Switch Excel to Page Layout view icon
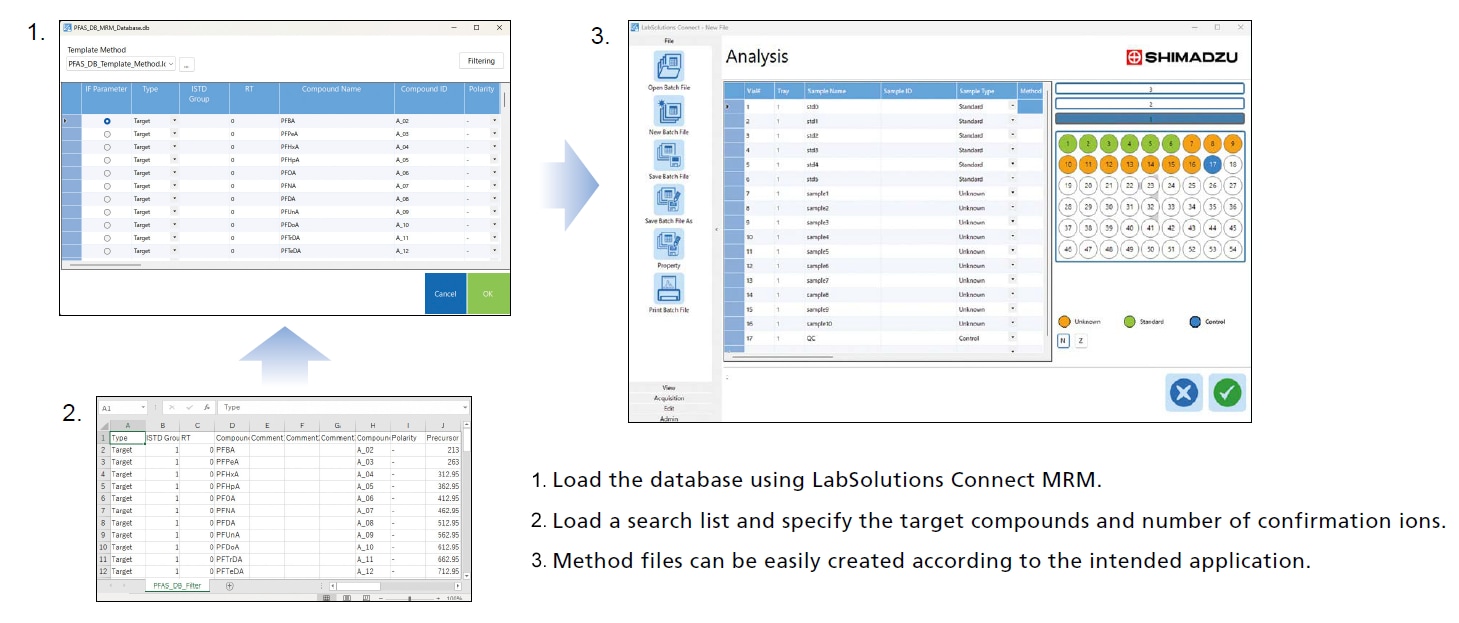Image resolution: width=1459 pixels, height=623 pixels. [x=347, y=598]
